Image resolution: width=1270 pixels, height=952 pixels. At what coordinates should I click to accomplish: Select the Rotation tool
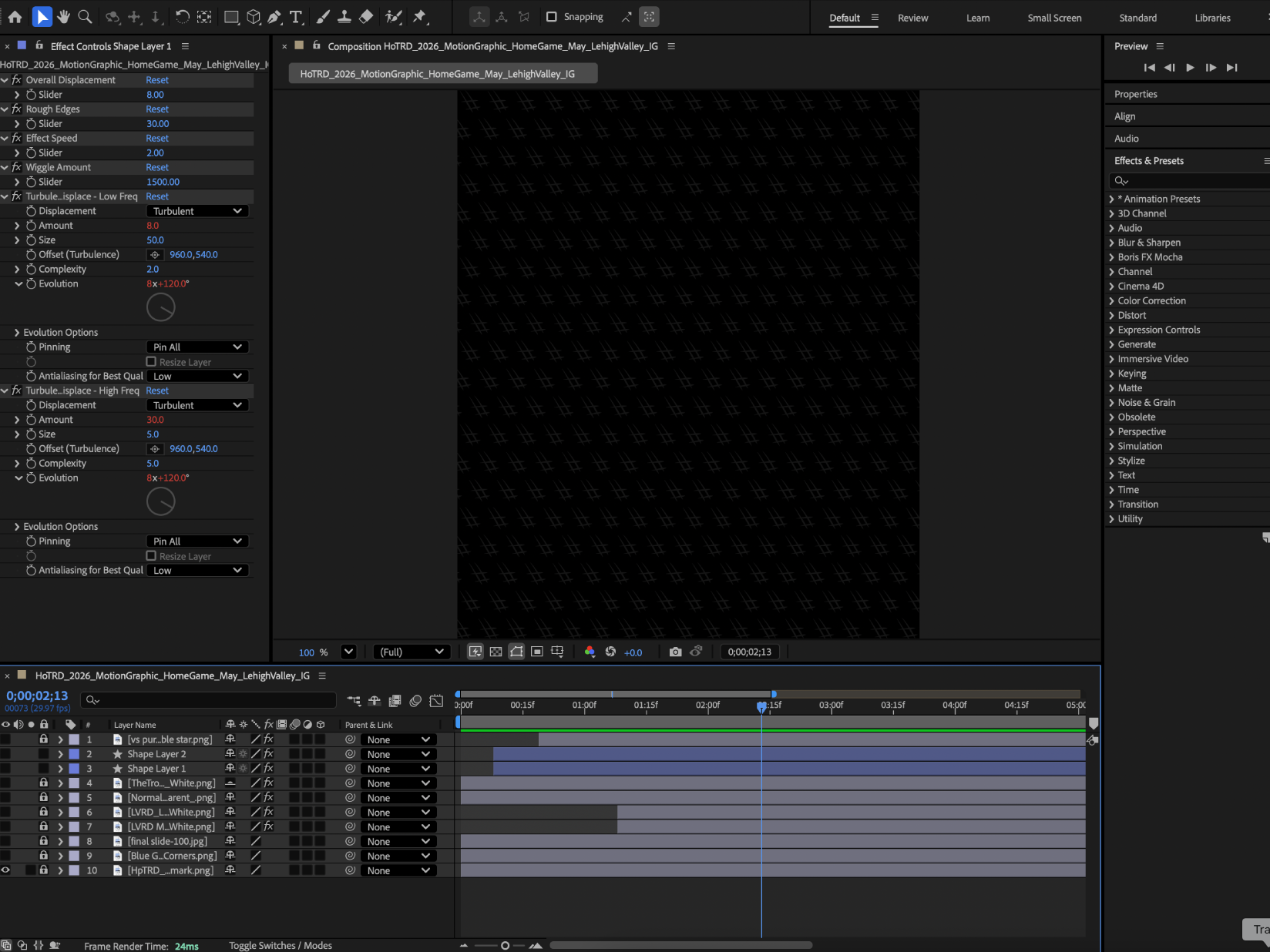pyautogui.click(x=183, y=17)
